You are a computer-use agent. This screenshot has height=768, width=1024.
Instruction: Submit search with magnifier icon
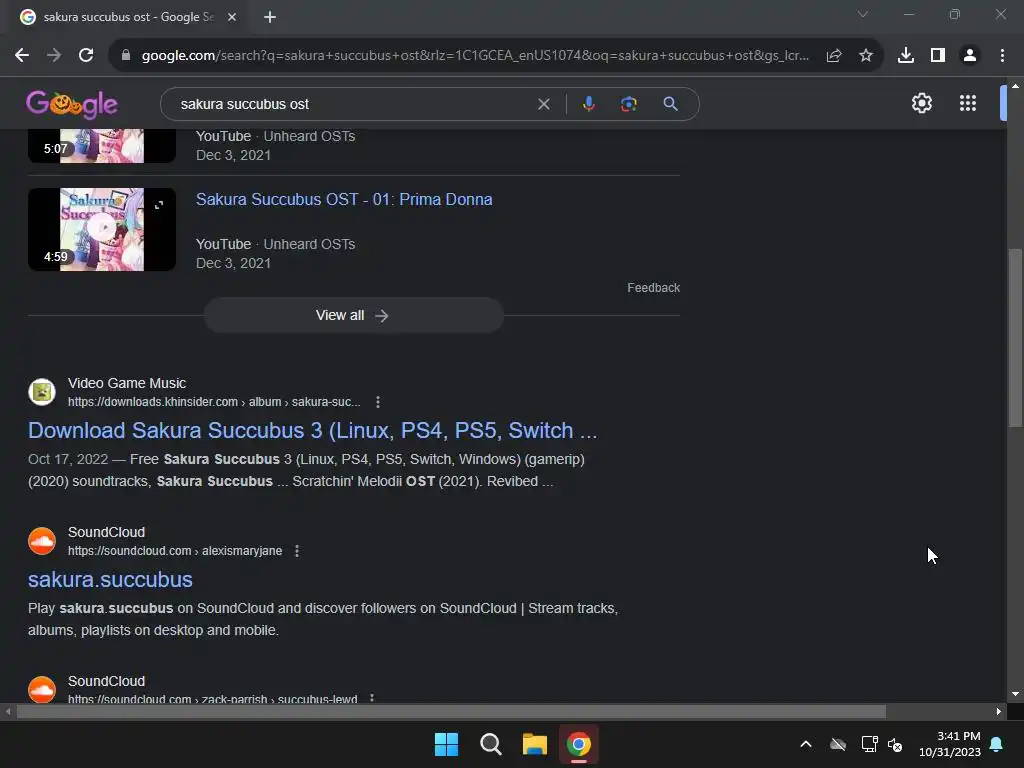[x=670, y=104]
